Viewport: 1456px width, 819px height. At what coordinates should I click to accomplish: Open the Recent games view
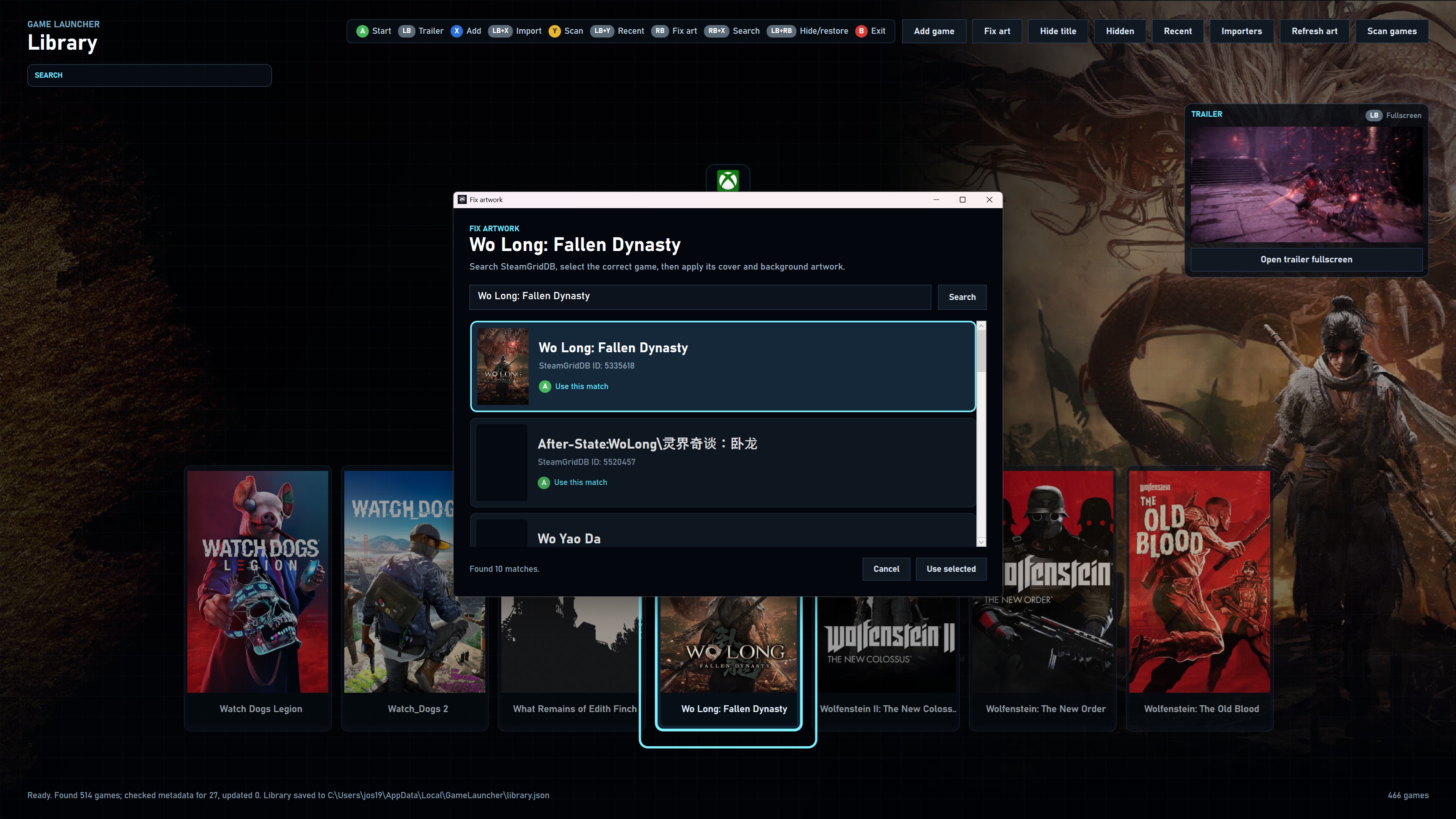(x=1177, y=31)
